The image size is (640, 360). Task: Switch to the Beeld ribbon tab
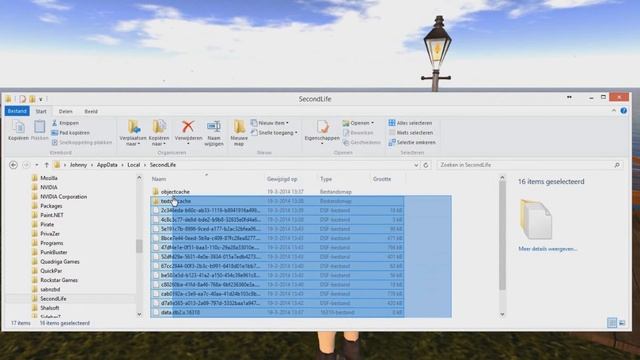(x=91, y=111)
